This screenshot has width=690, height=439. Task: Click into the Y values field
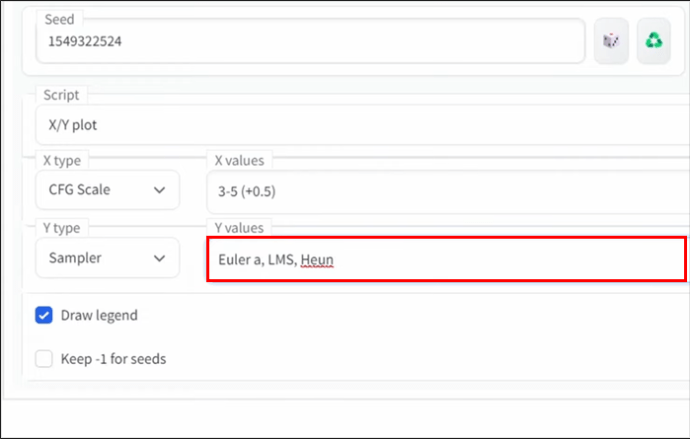tap(445, 259)
